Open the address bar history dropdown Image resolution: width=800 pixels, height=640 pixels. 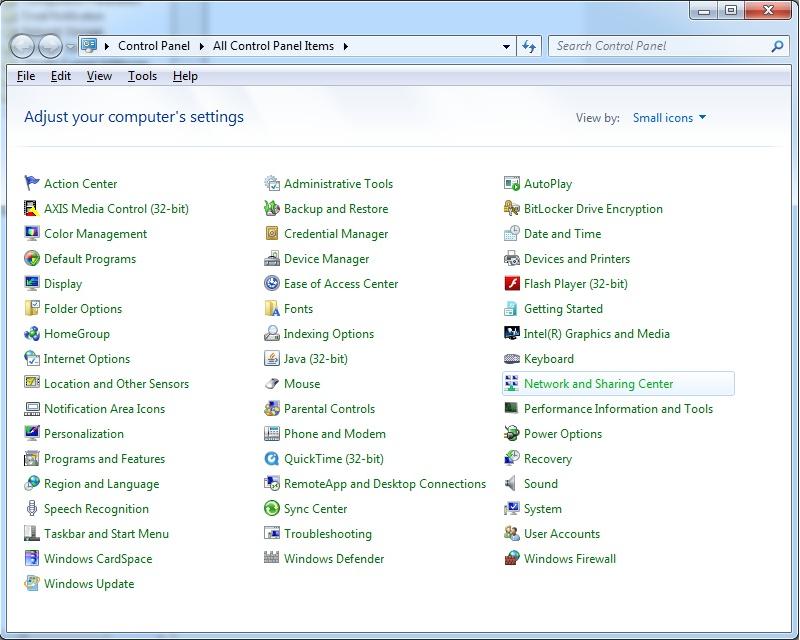coord(506,45)
